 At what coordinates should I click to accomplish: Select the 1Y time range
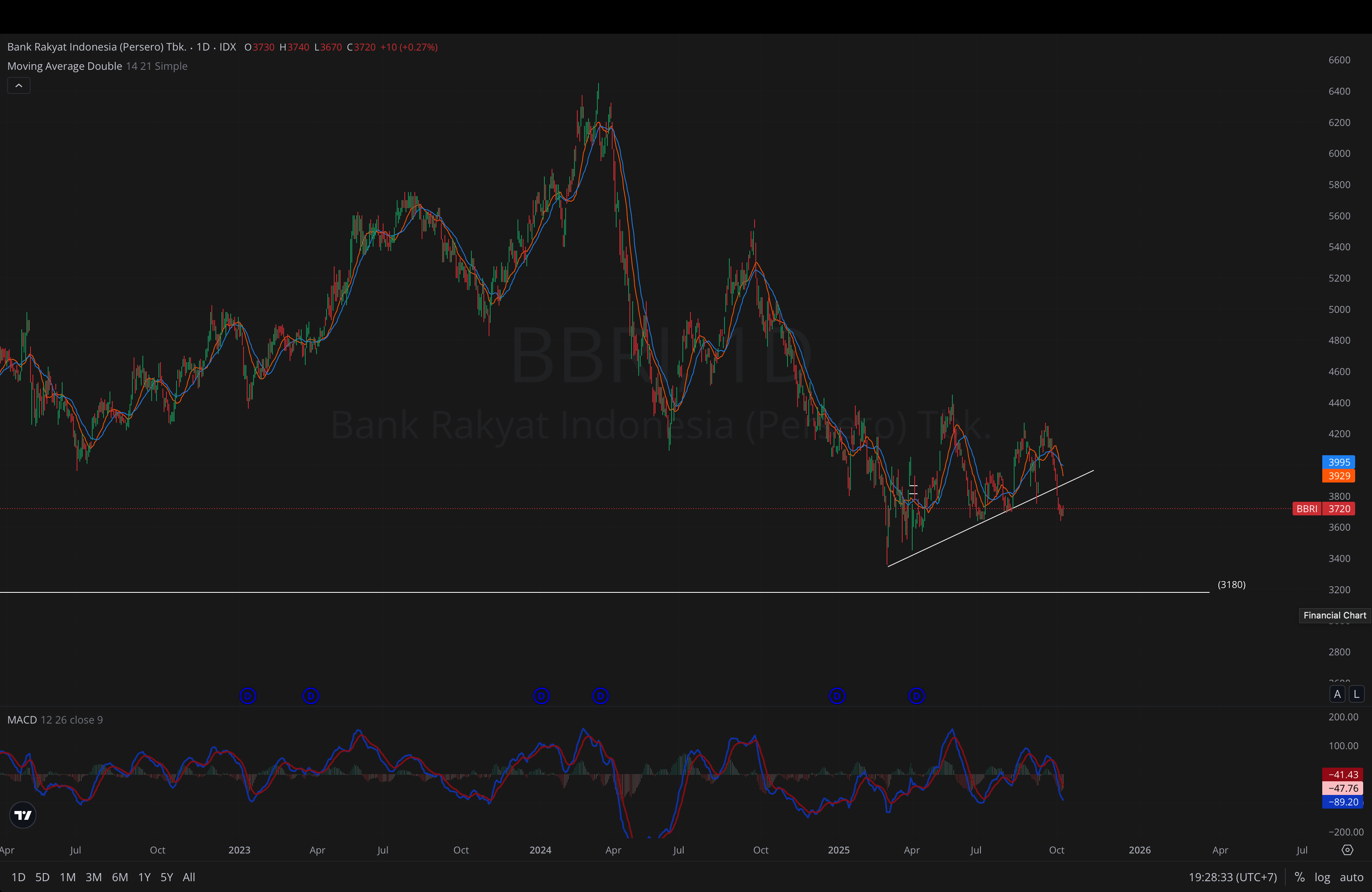[144, 877]
